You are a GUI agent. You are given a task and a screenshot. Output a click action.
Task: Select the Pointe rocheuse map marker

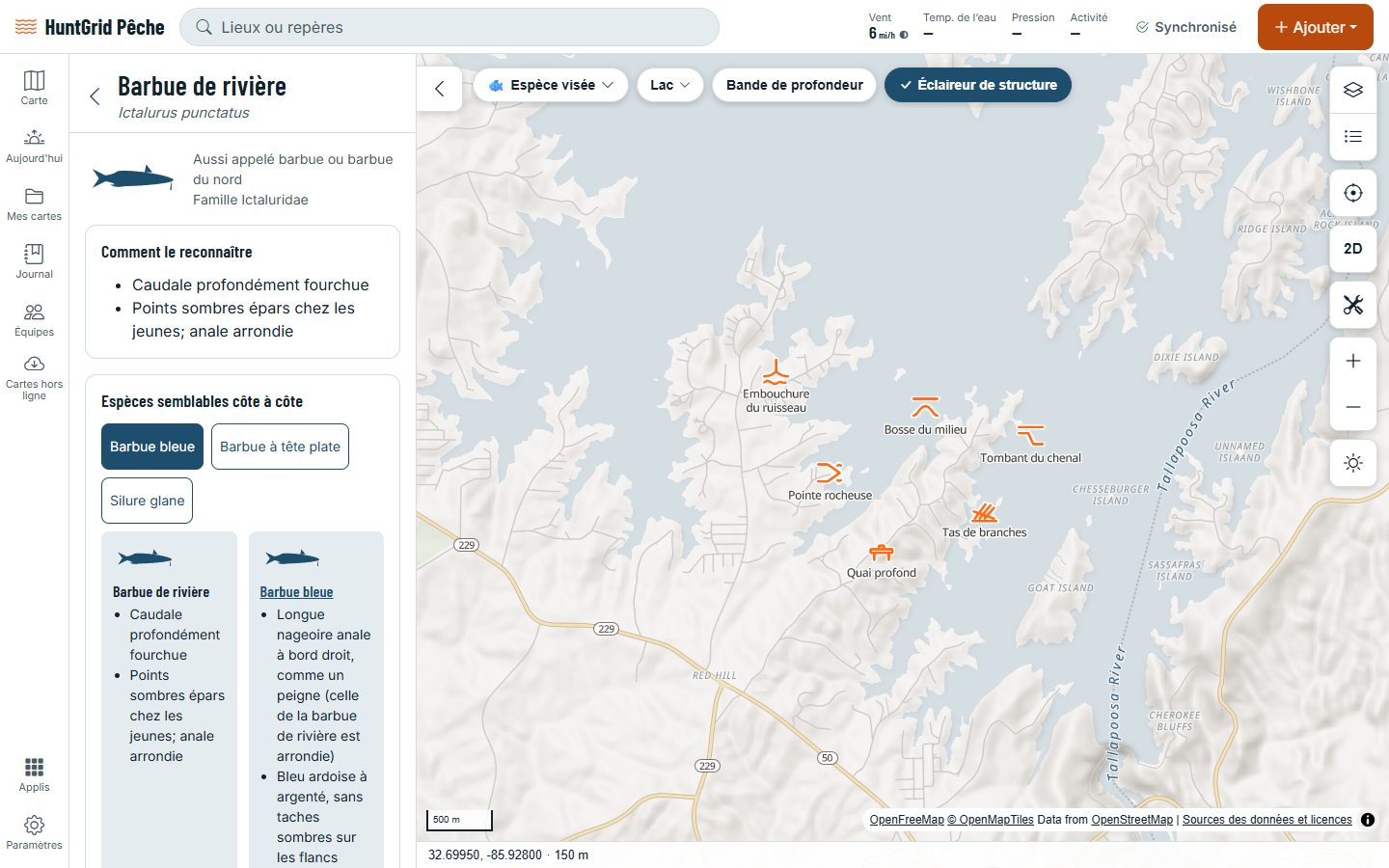[x=830, y=473]
